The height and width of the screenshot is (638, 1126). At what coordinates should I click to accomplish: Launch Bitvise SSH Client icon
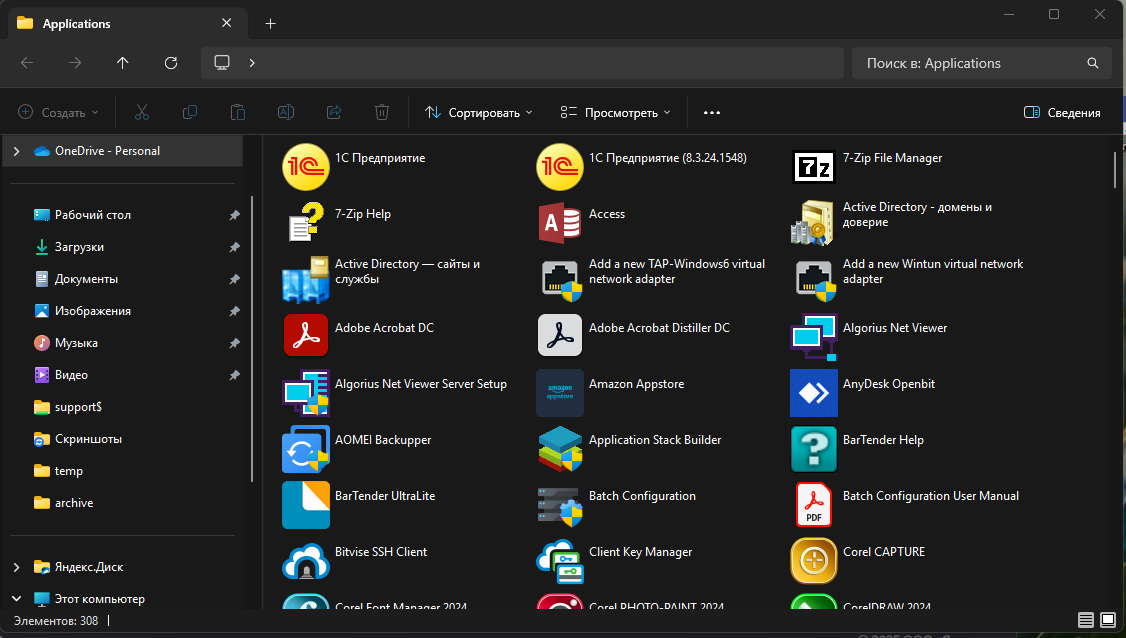click(x=306, y=560)
